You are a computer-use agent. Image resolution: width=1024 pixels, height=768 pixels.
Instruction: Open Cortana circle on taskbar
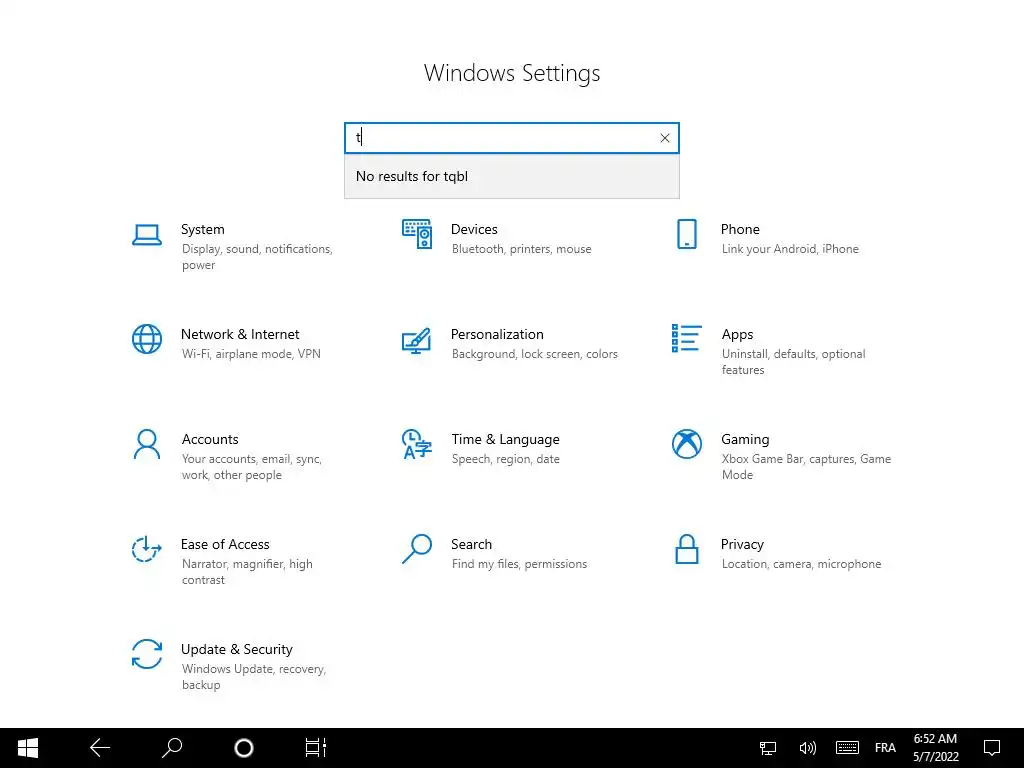click(x=244, y=748)
